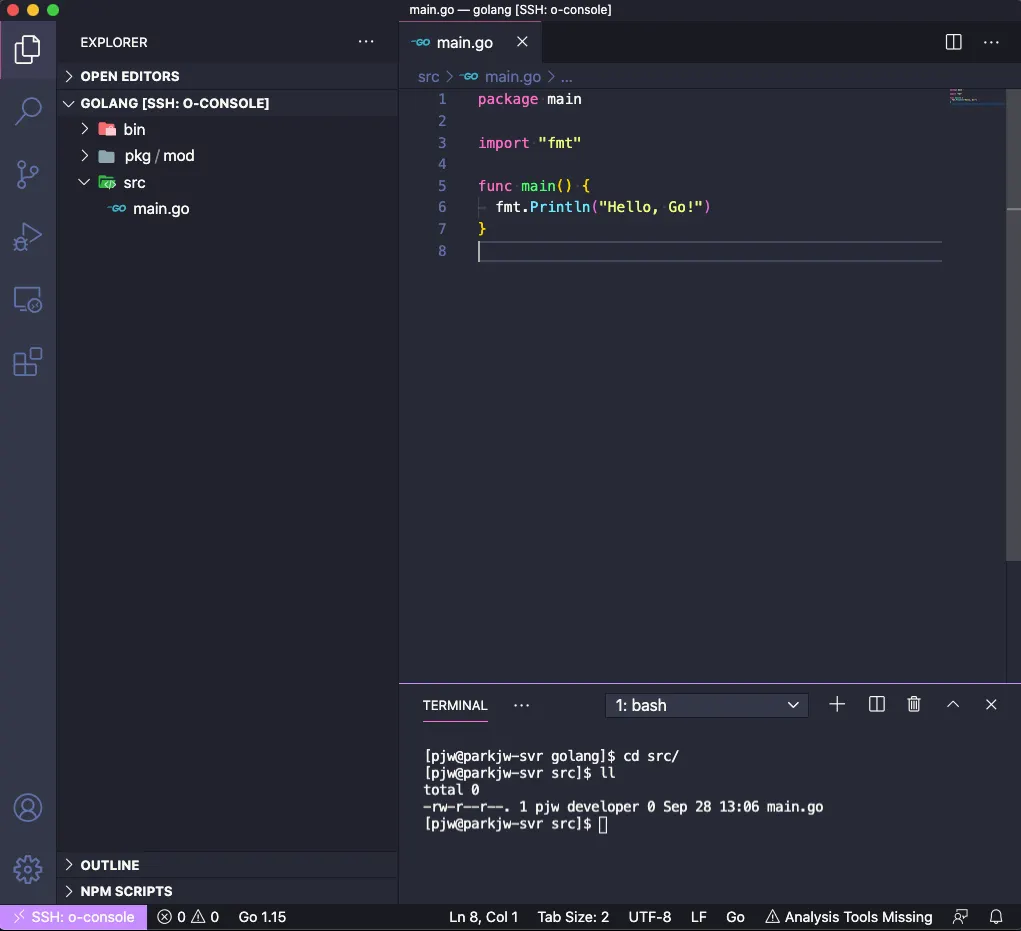The image size is (1021, 931).
Task: Open the Search view in activity bar
Action: coord(27,111)
